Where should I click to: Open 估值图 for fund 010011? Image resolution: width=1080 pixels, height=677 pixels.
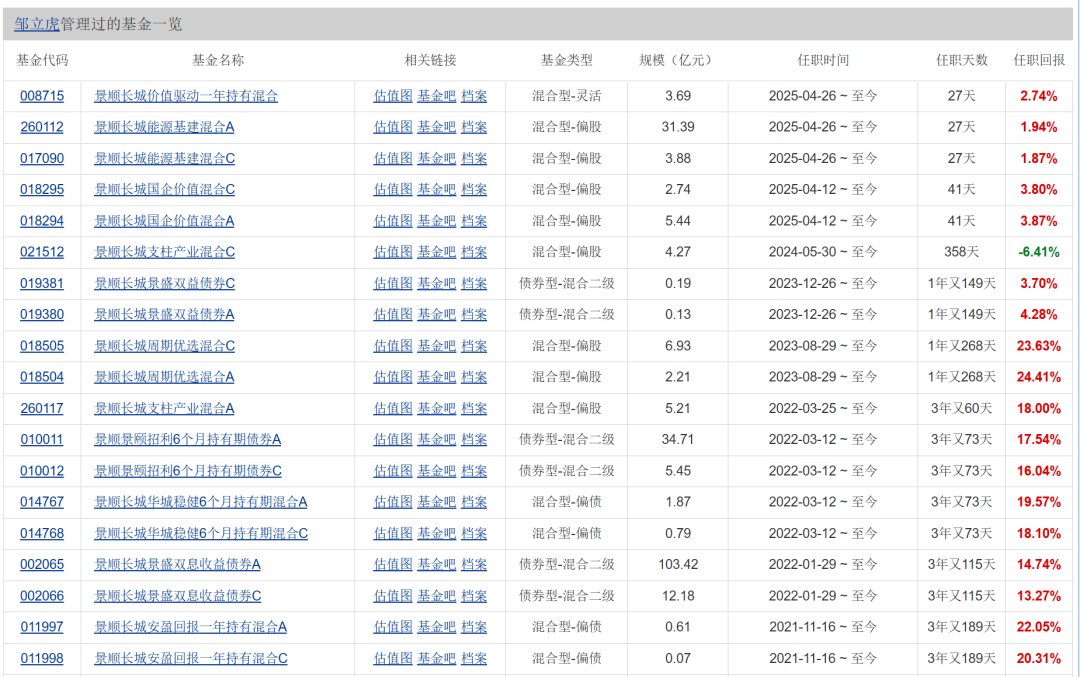(x=393, y=439)
